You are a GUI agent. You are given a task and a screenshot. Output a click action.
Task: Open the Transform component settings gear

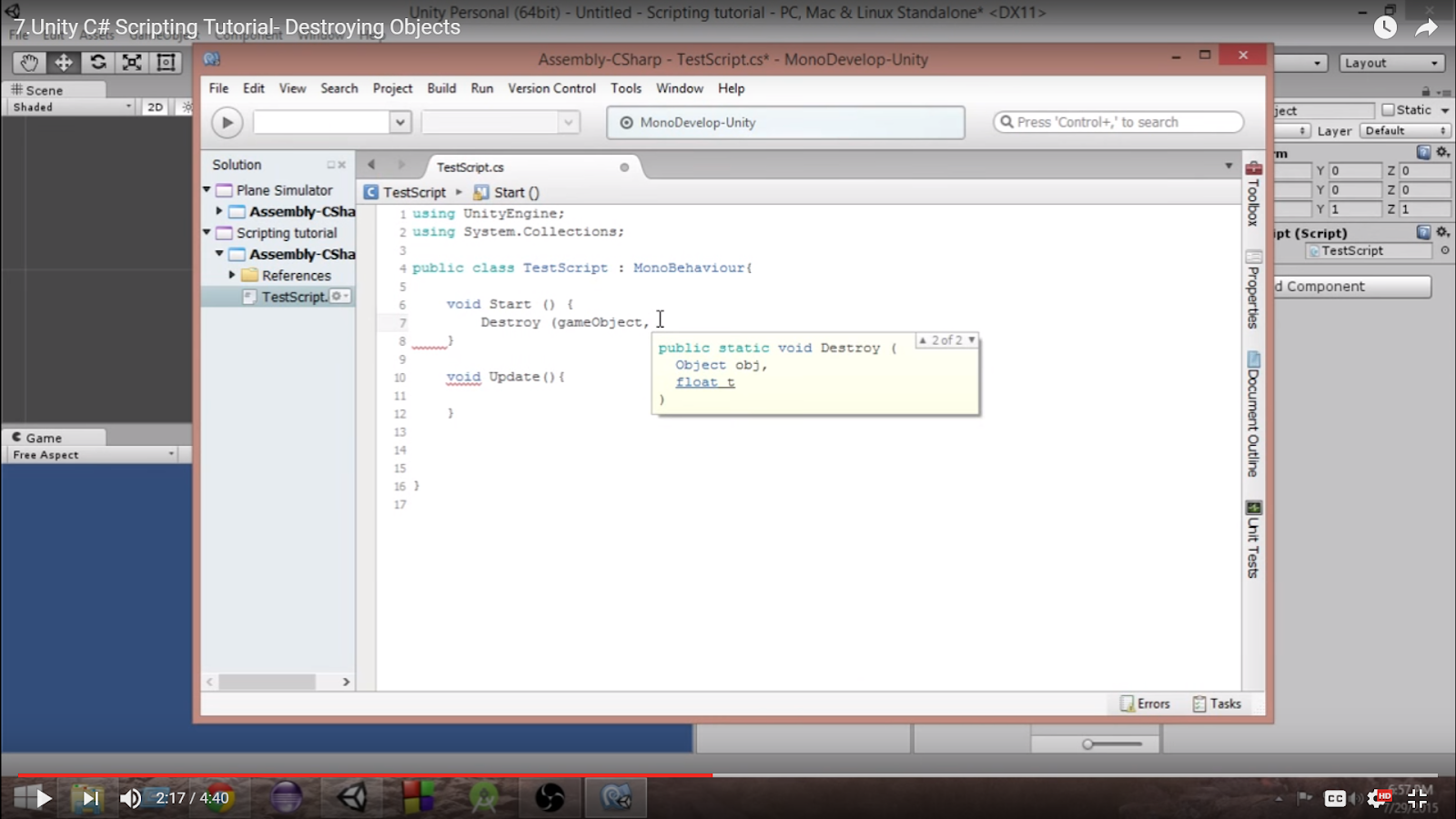tap(1443, 153)
